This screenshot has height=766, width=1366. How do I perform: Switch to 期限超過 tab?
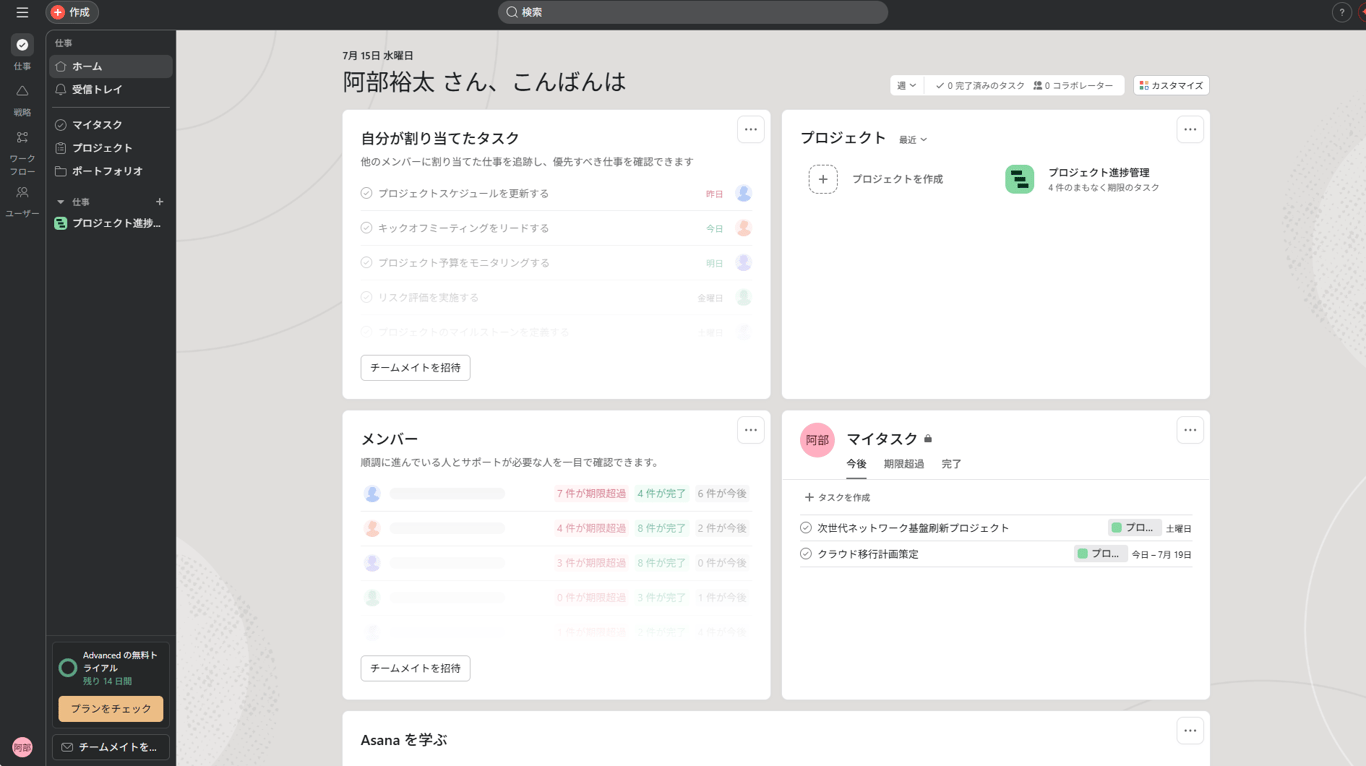pos(904,465)
